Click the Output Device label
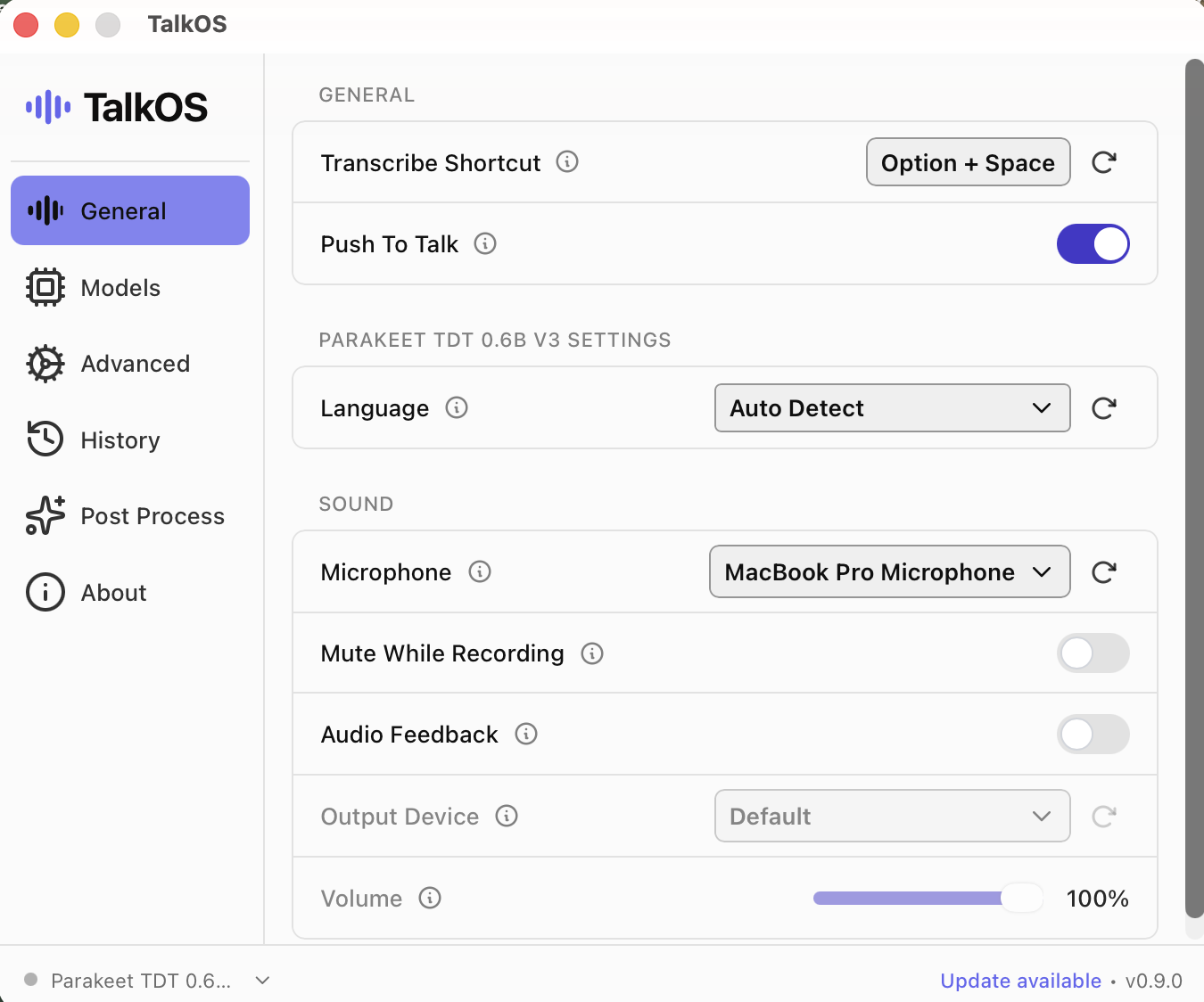Image resolution: width=1204 pixels, height=1002 pixels. tap(400, 817)
